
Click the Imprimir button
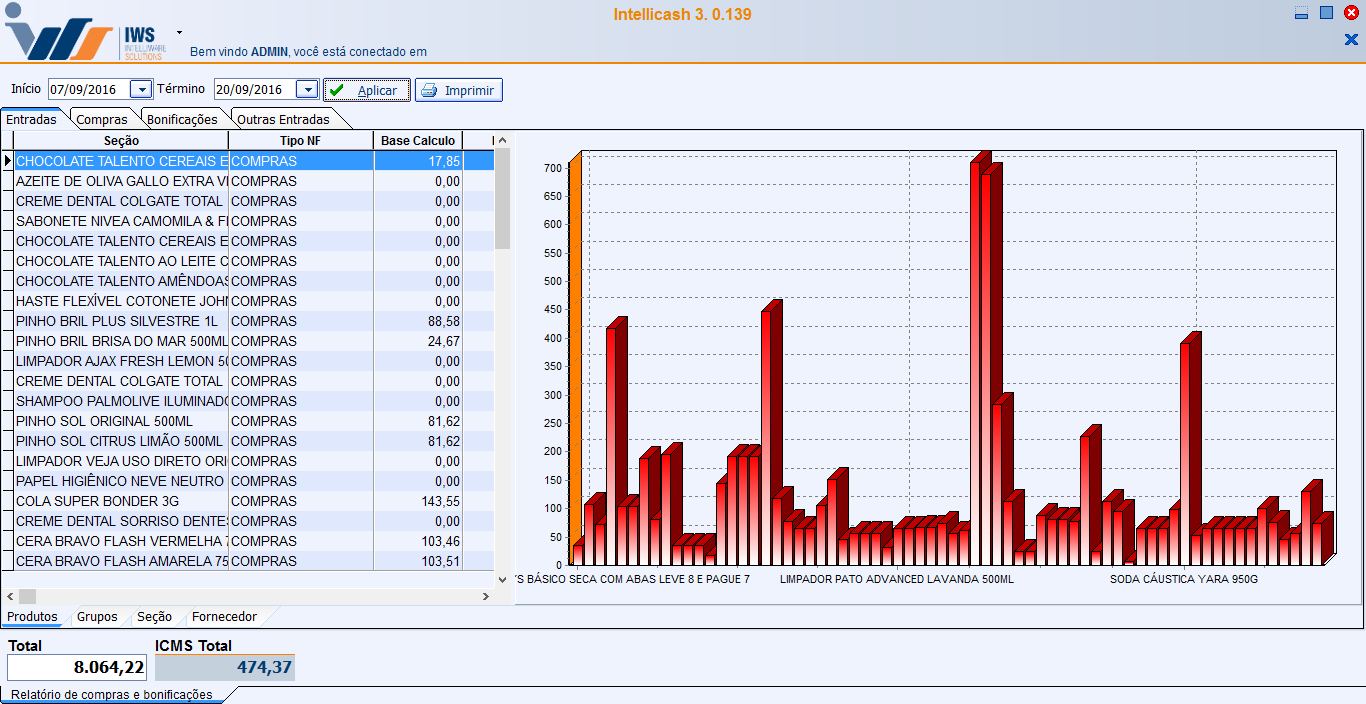point(459,90)
